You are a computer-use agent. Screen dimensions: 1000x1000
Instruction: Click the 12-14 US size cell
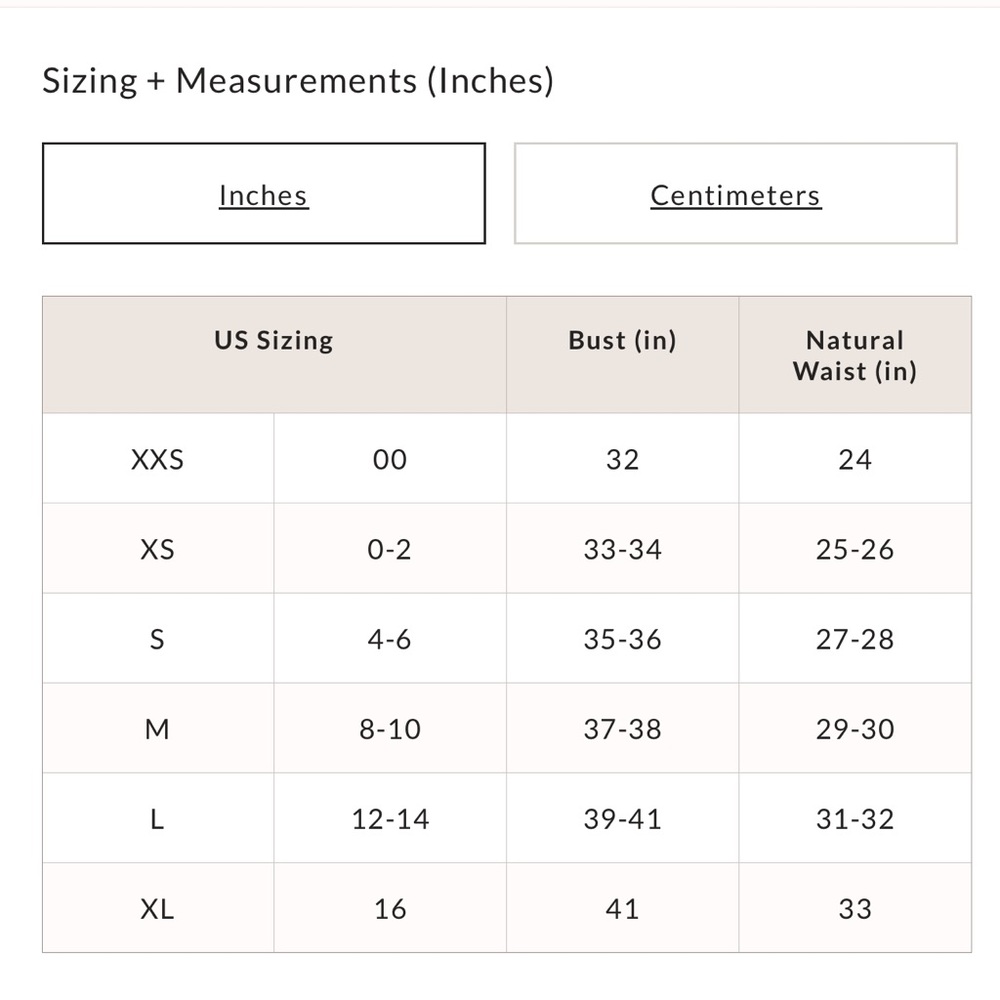390,818
